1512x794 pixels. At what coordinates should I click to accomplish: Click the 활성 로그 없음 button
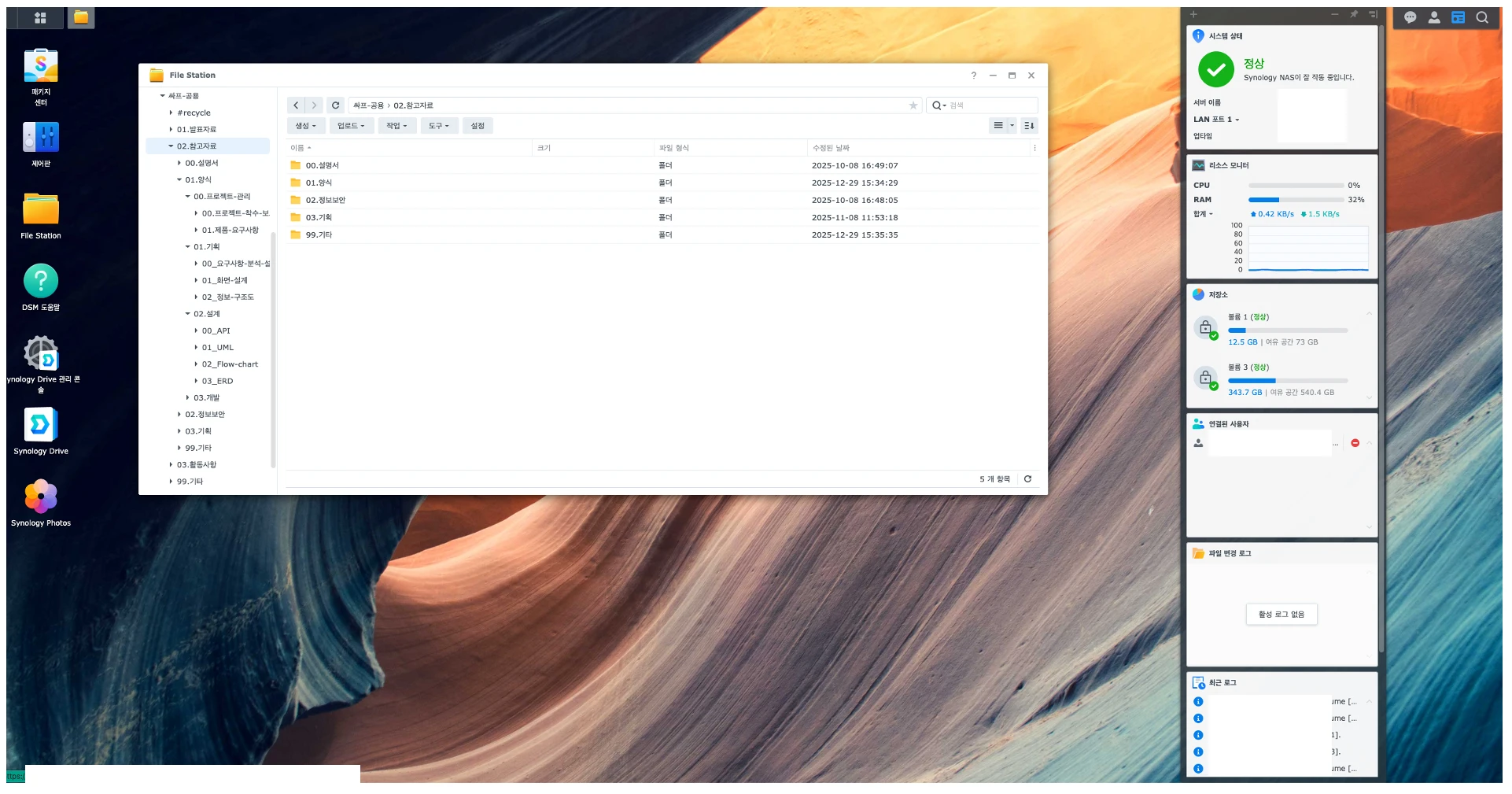point(1281,615)
